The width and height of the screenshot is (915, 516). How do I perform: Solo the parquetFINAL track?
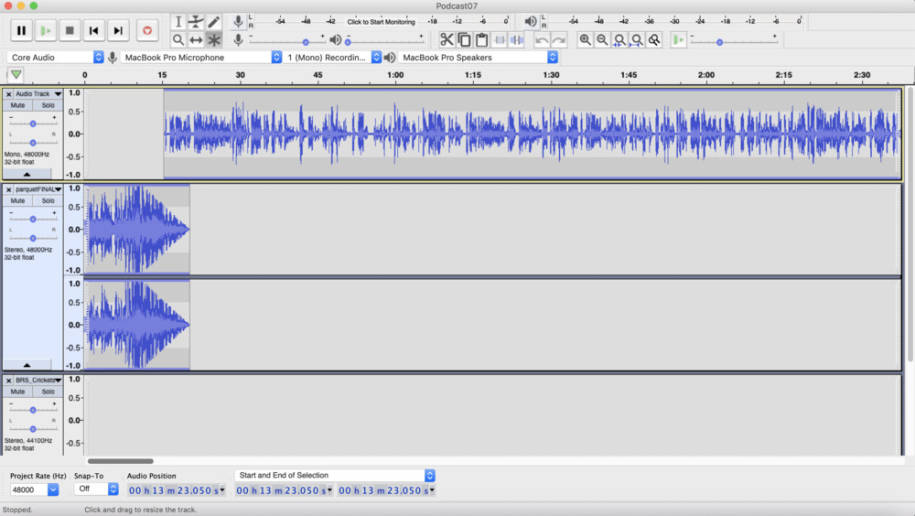click(48, 200)
